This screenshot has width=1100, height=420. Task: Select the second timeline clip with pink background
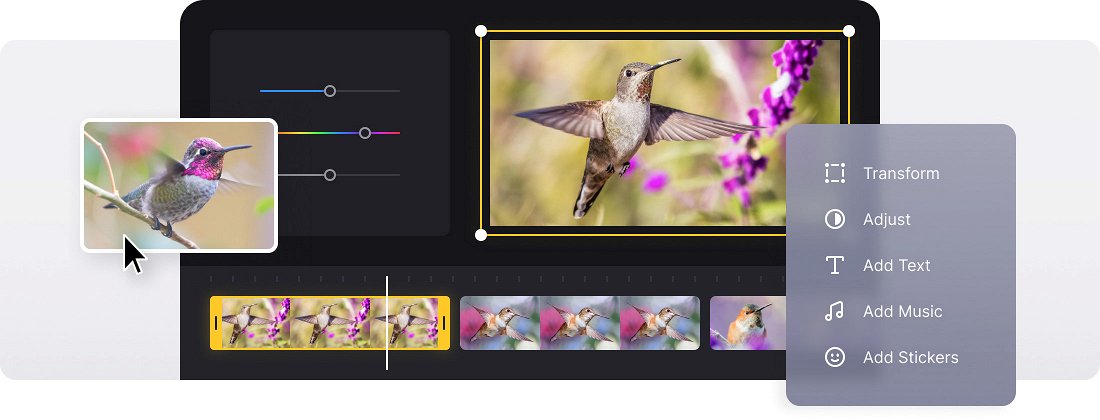(x=579, y=323)
